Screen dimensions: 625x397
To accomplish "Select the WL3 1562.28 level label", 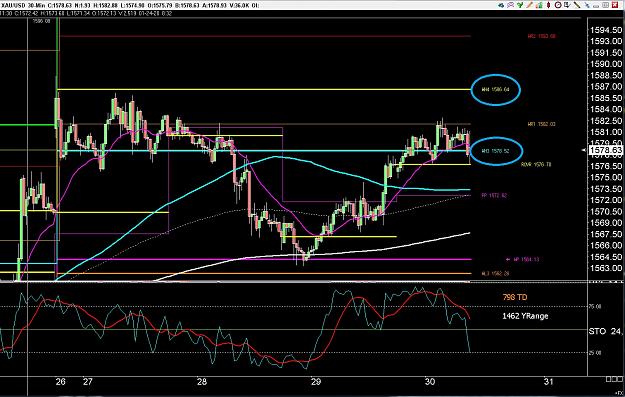I will [495, 273].
